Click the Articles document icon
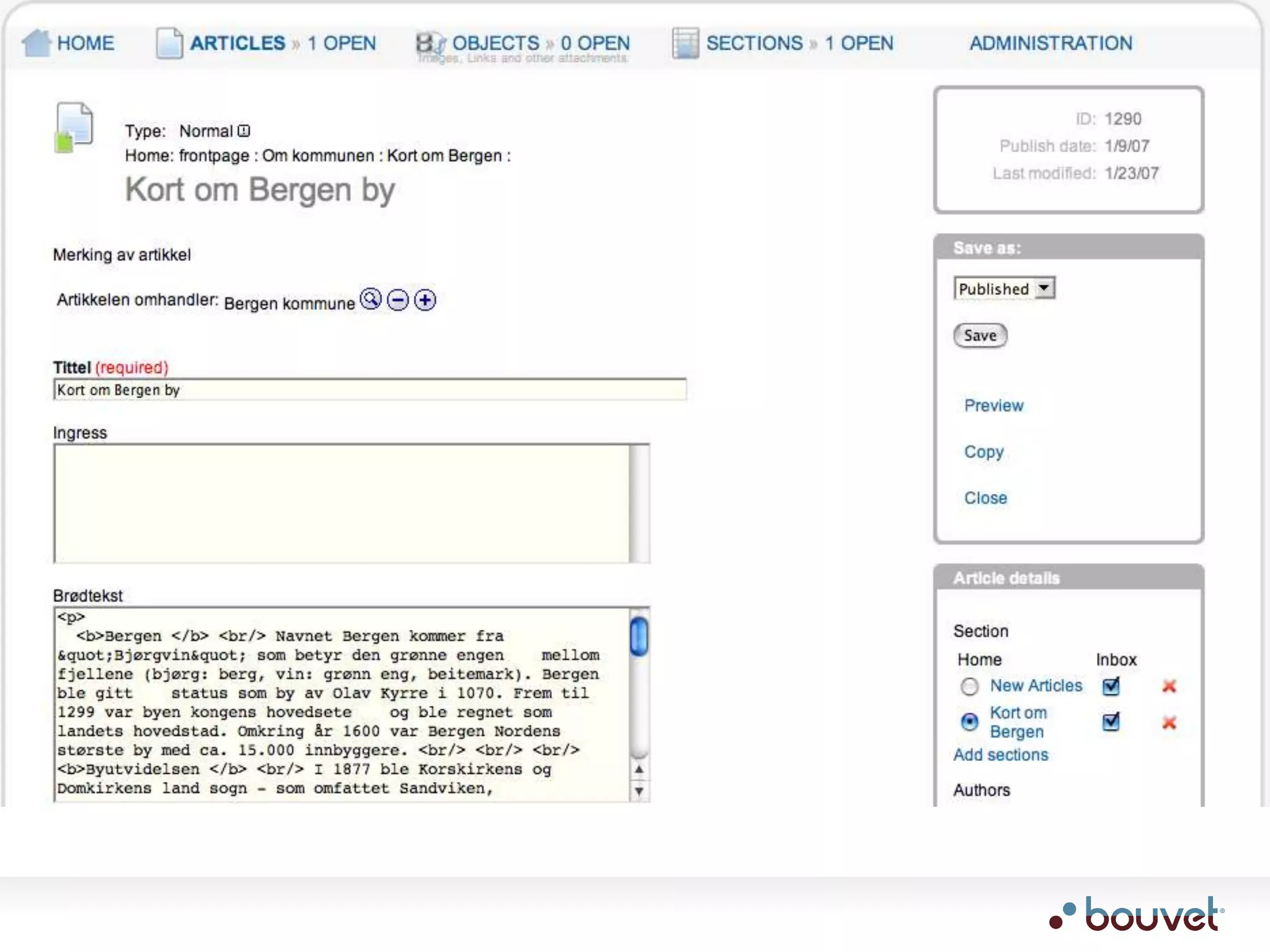 (x=169, y=43)
